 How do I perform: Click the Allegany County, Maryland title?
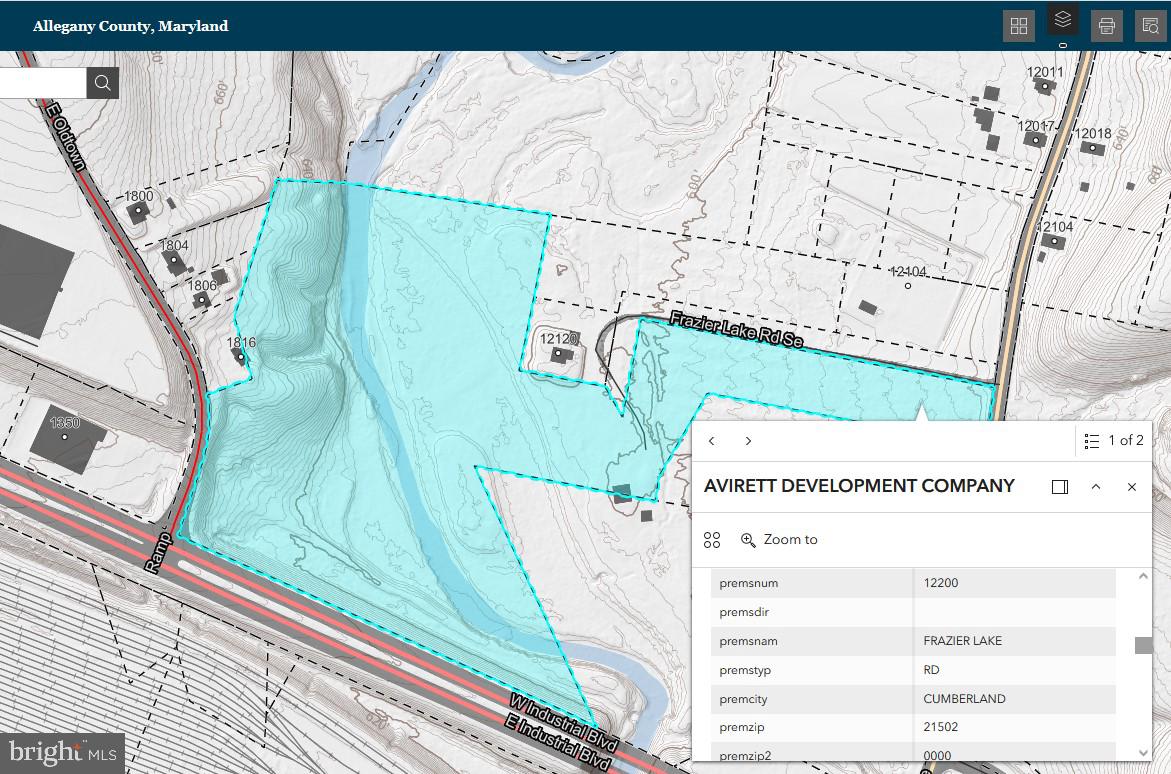click(x=130, y=26)
